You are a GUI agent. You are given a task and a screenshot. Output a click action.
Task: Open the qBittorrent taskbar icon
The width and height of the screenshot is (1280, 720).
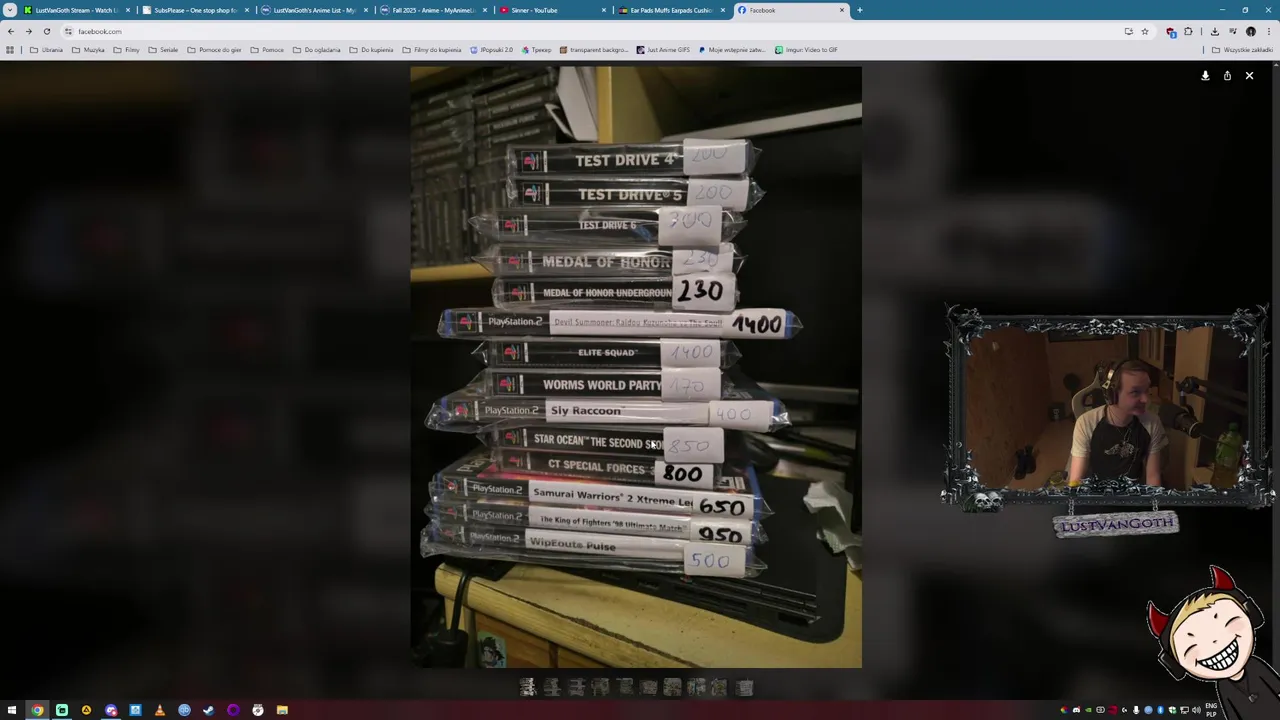pos(184,710)
